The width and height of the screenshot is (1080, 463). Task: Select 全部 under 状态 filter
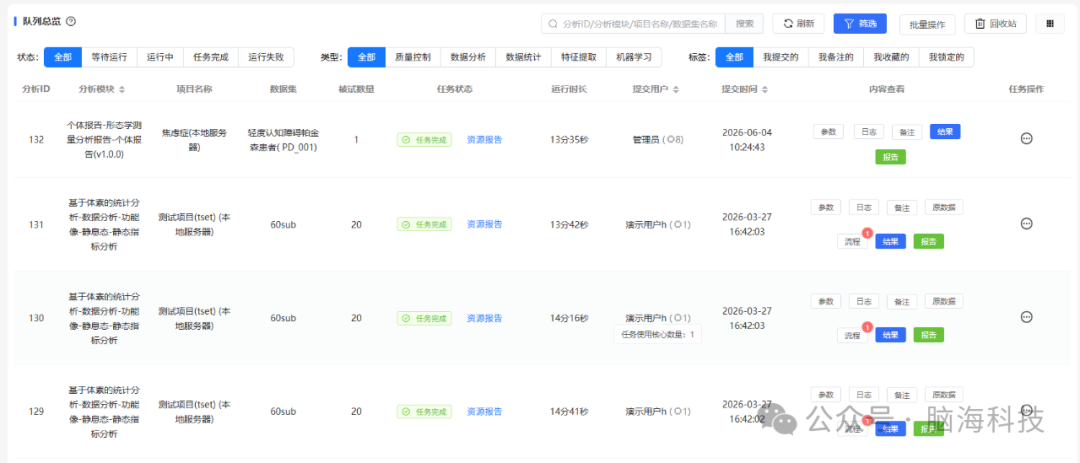[x=63, y=57]
